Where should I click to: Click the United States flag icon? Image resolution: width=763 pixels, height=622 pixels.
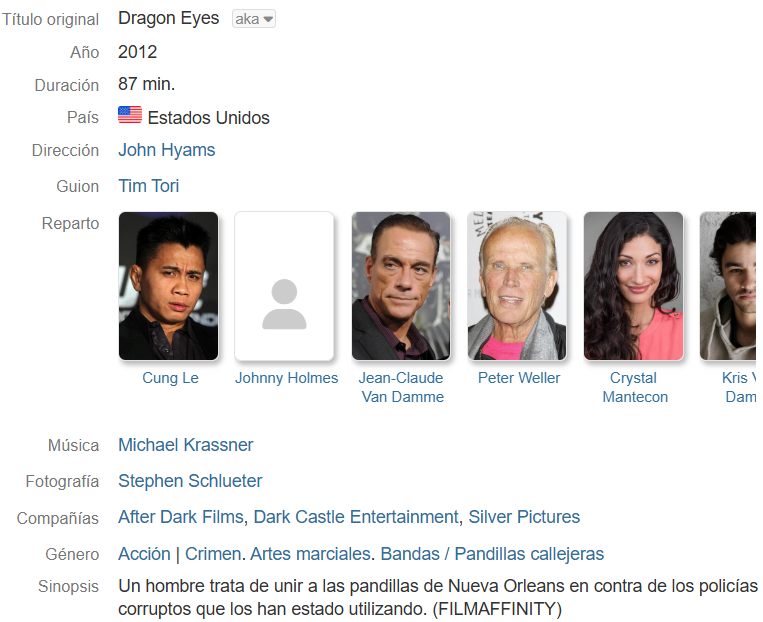tap(130, 115)
